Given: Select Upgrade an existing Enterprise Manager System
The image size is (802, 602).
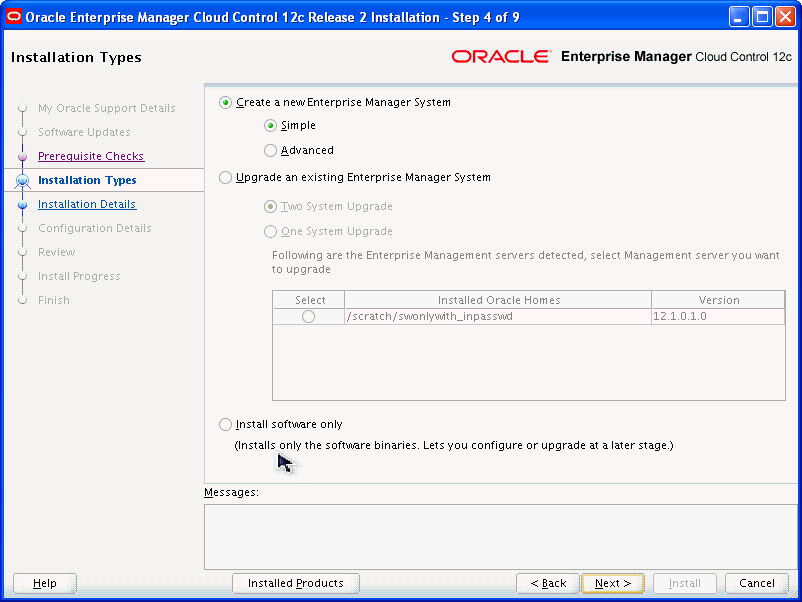Looking at the screenshot, I should [x=225, y=177].
